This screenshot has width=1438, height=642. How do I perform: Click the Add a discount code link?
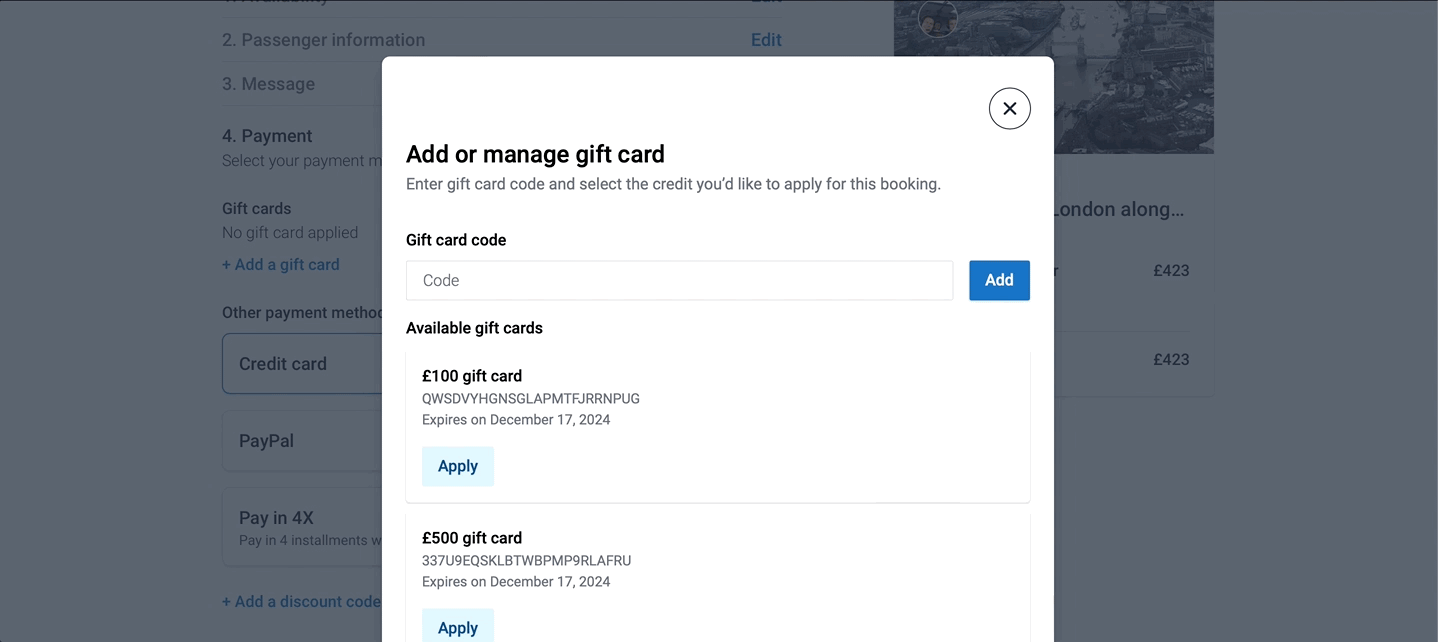click(x=301, y=601)
